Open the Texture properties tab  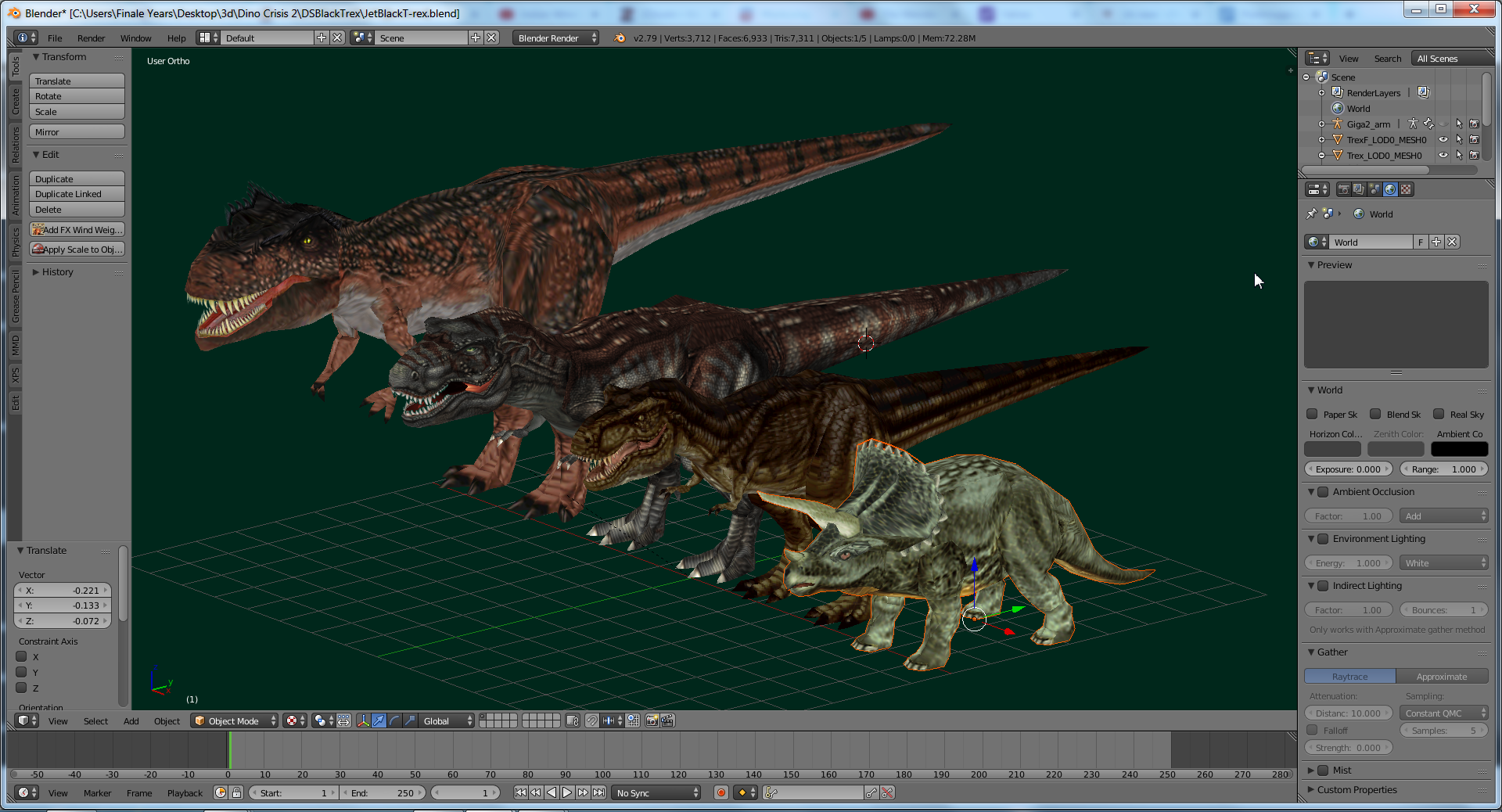pos(1406,189)
